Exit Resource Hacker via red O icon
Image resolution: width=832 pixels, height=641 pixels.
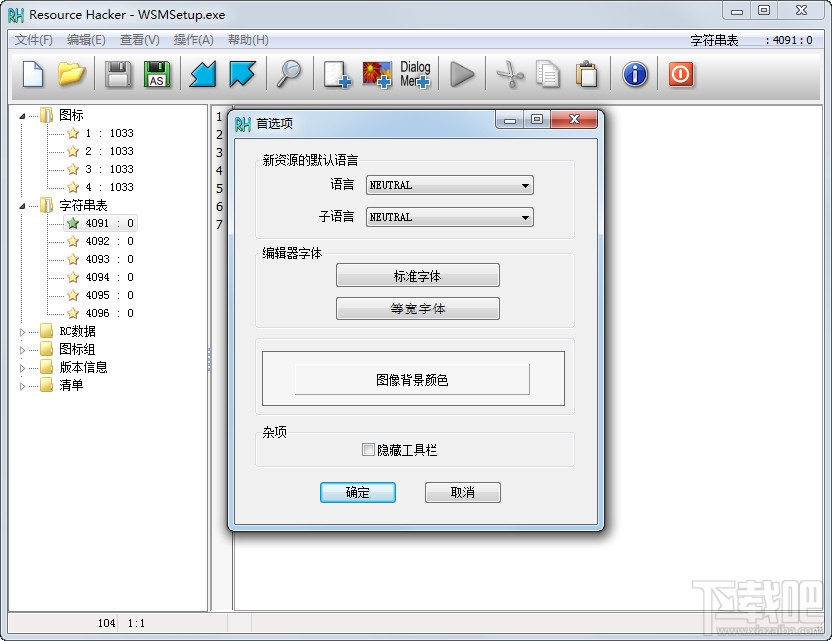pyautogui.click(x=681, y=74)
